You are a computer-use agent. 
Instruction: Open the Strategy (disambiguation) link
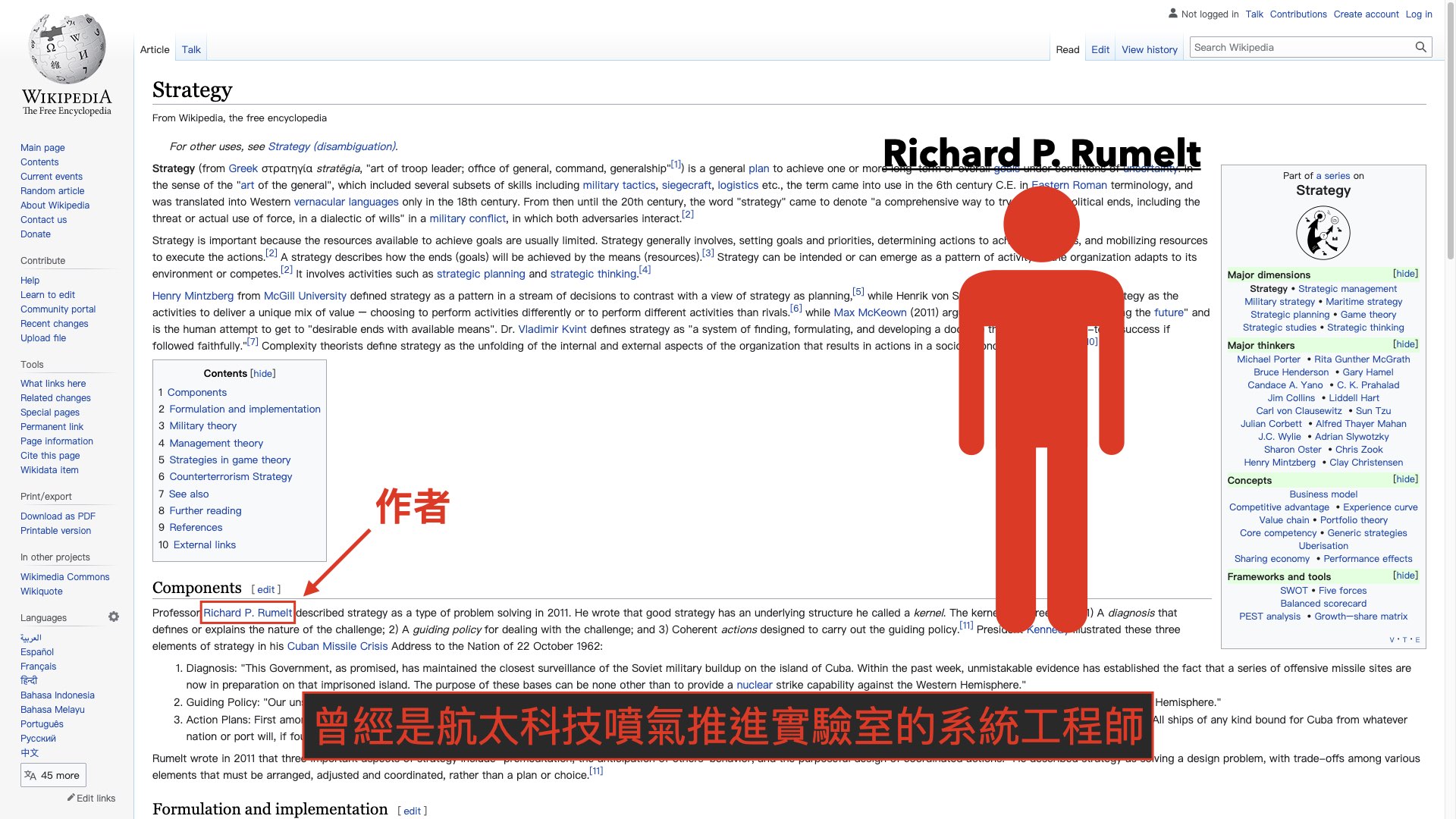tap(331, 146)
